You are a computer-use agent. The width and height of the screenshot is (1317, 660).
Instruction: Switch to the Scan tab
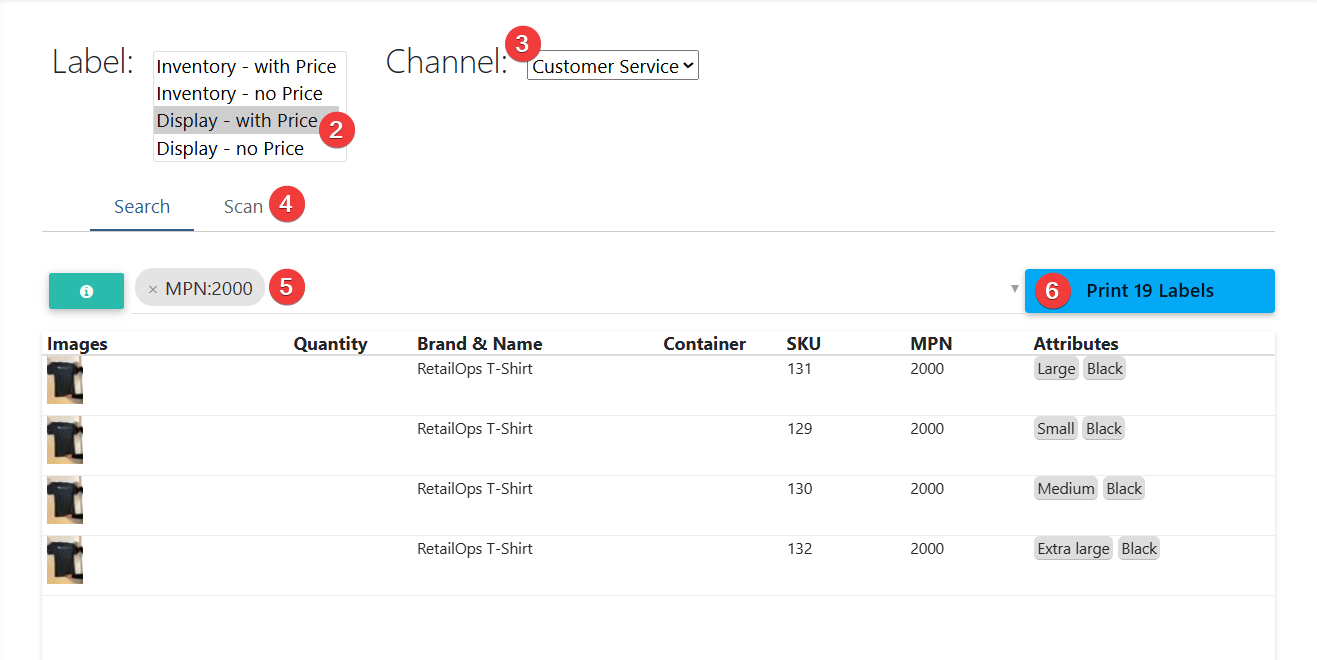243,207
